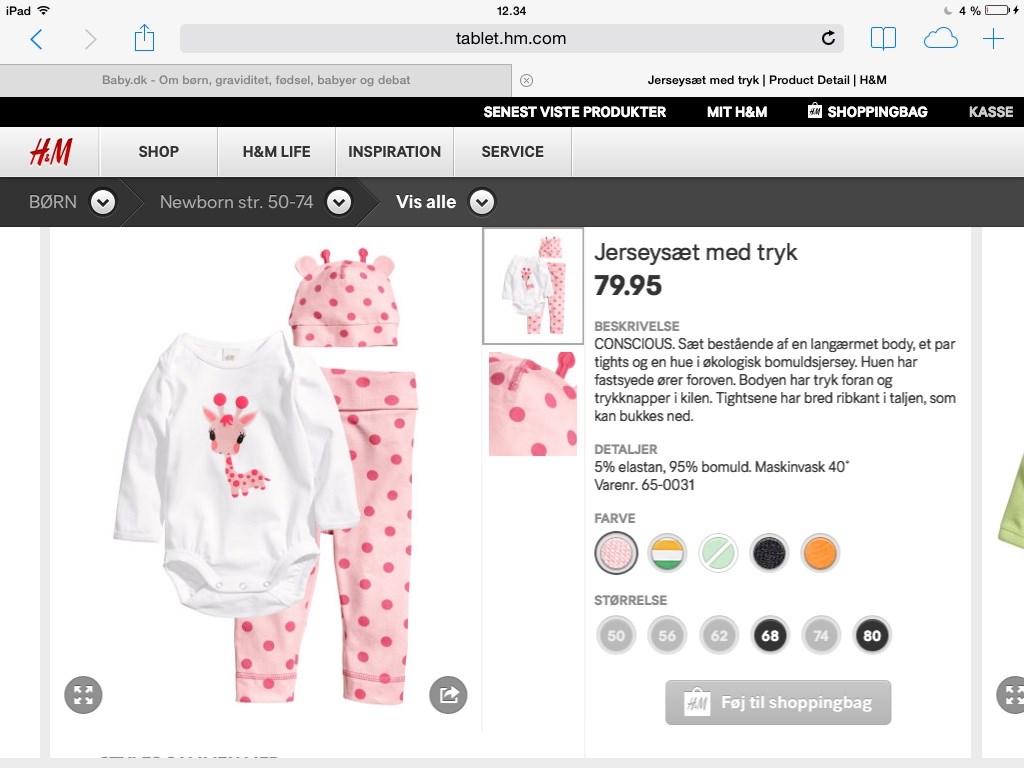The width and height of the screenshot is (1024, 768).
Task: Expand the Vis alle dropdown
Action: tap(482, 202)
